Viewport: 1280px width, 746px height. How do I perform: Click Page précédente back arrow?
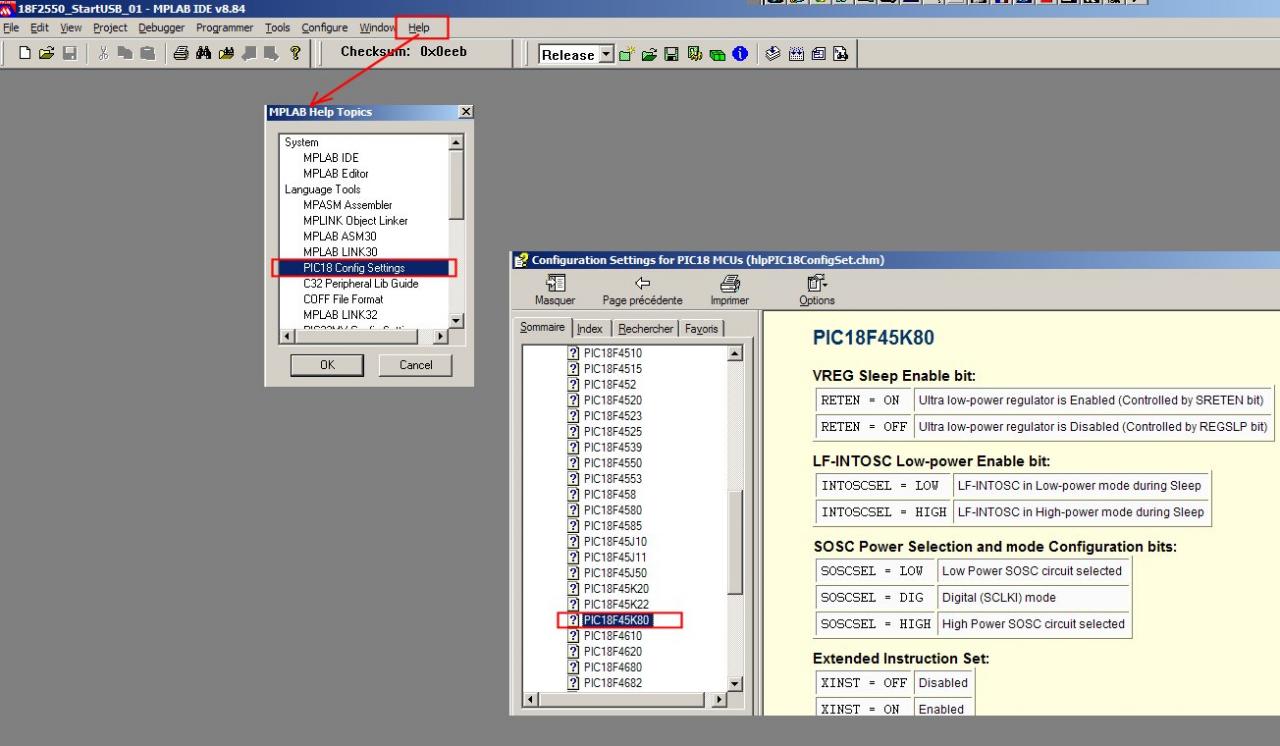(643, 283)
